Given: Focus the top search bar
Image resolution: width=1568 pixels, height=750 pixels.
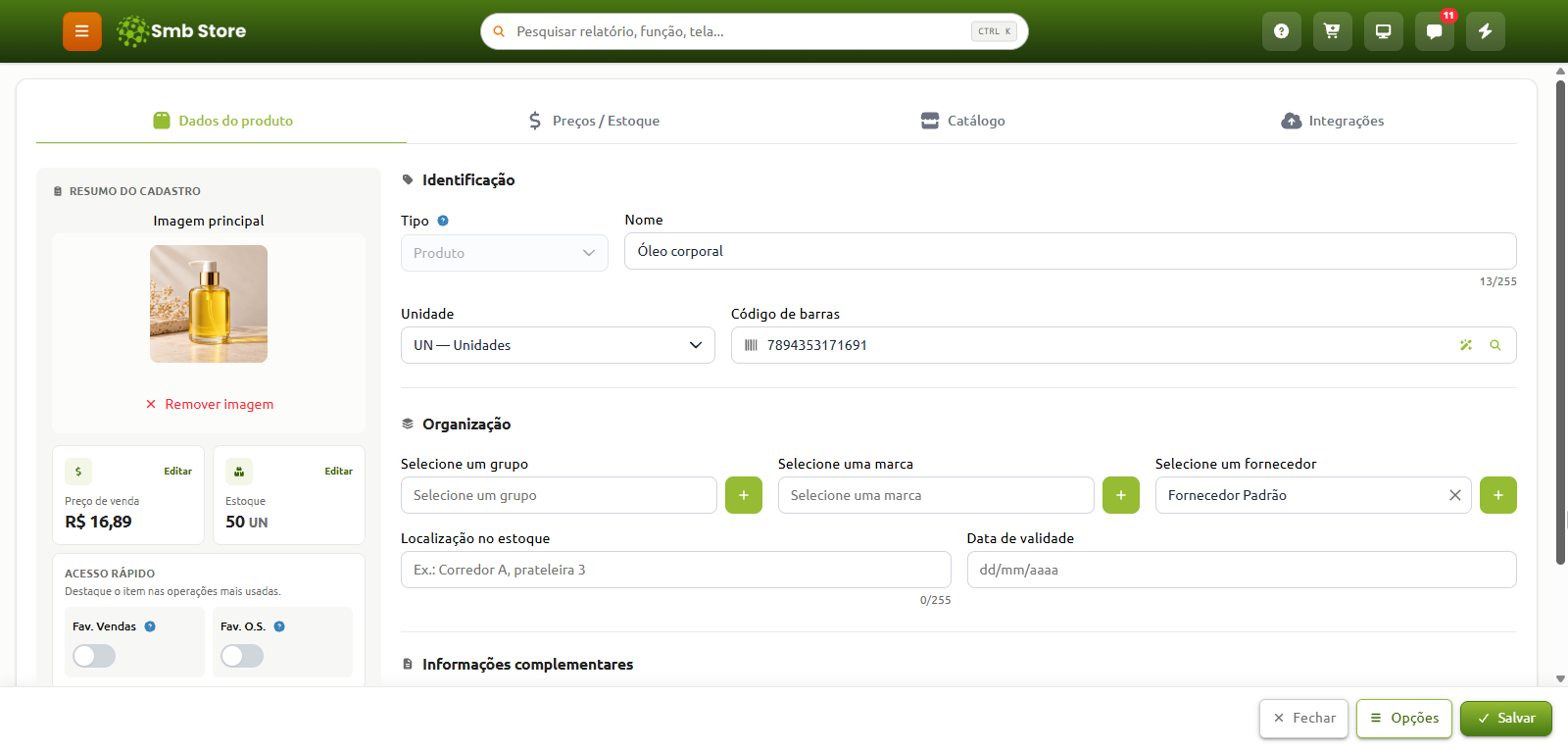Looking at the screenshot, I should click(x=755, y=31).
